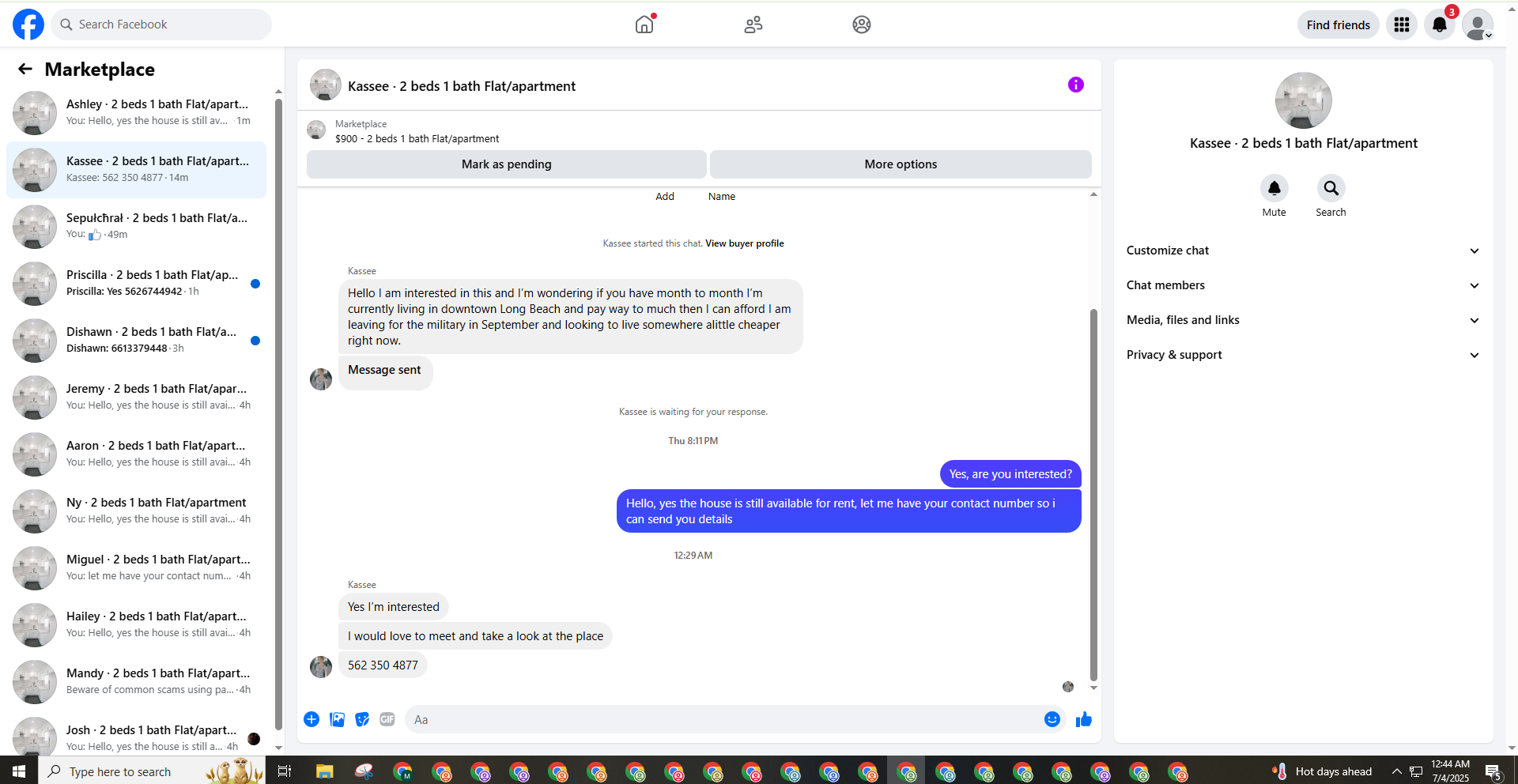Viewport: 1518px width, 784px height.
Task: Click the chat message scrollbar
Action: pos(1093,495)
